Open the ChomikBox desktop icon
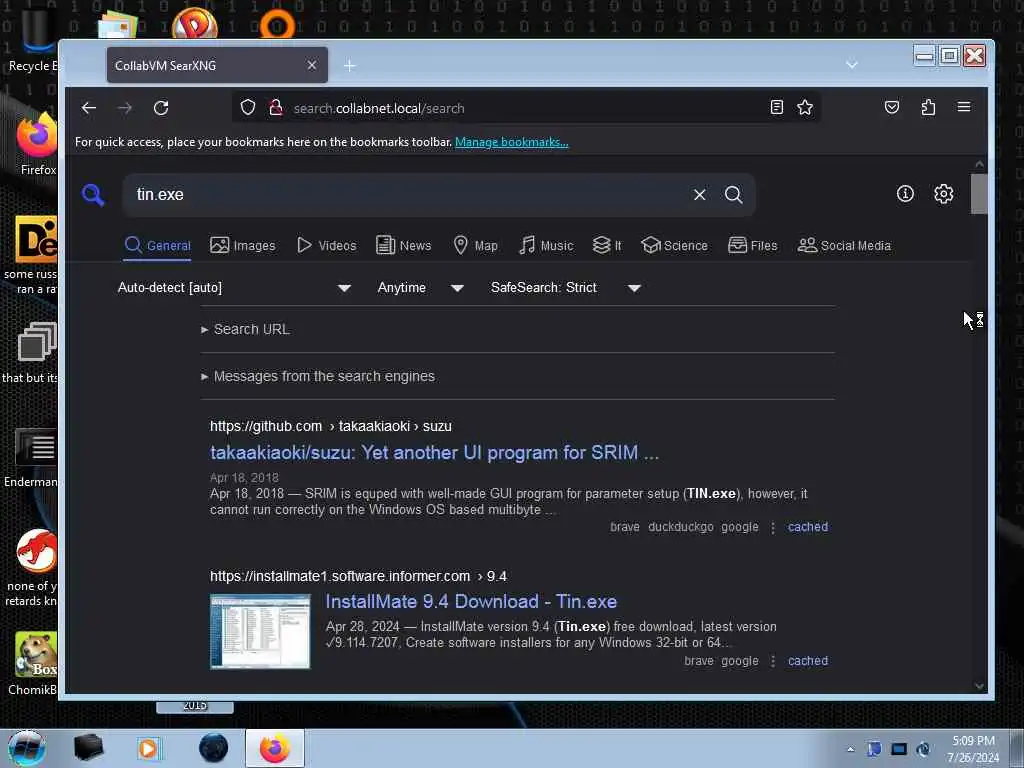The width and height of the screenshot is (1024, 768). pyautogui.click(x=34, y=664)
